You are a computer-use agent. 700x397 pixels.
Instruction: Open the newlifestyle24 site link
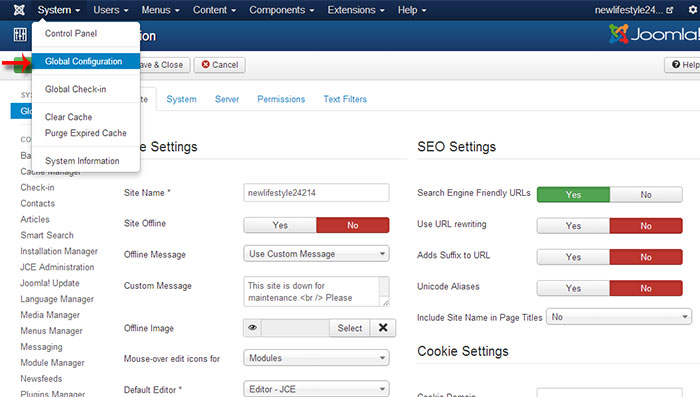click(629, 10)
